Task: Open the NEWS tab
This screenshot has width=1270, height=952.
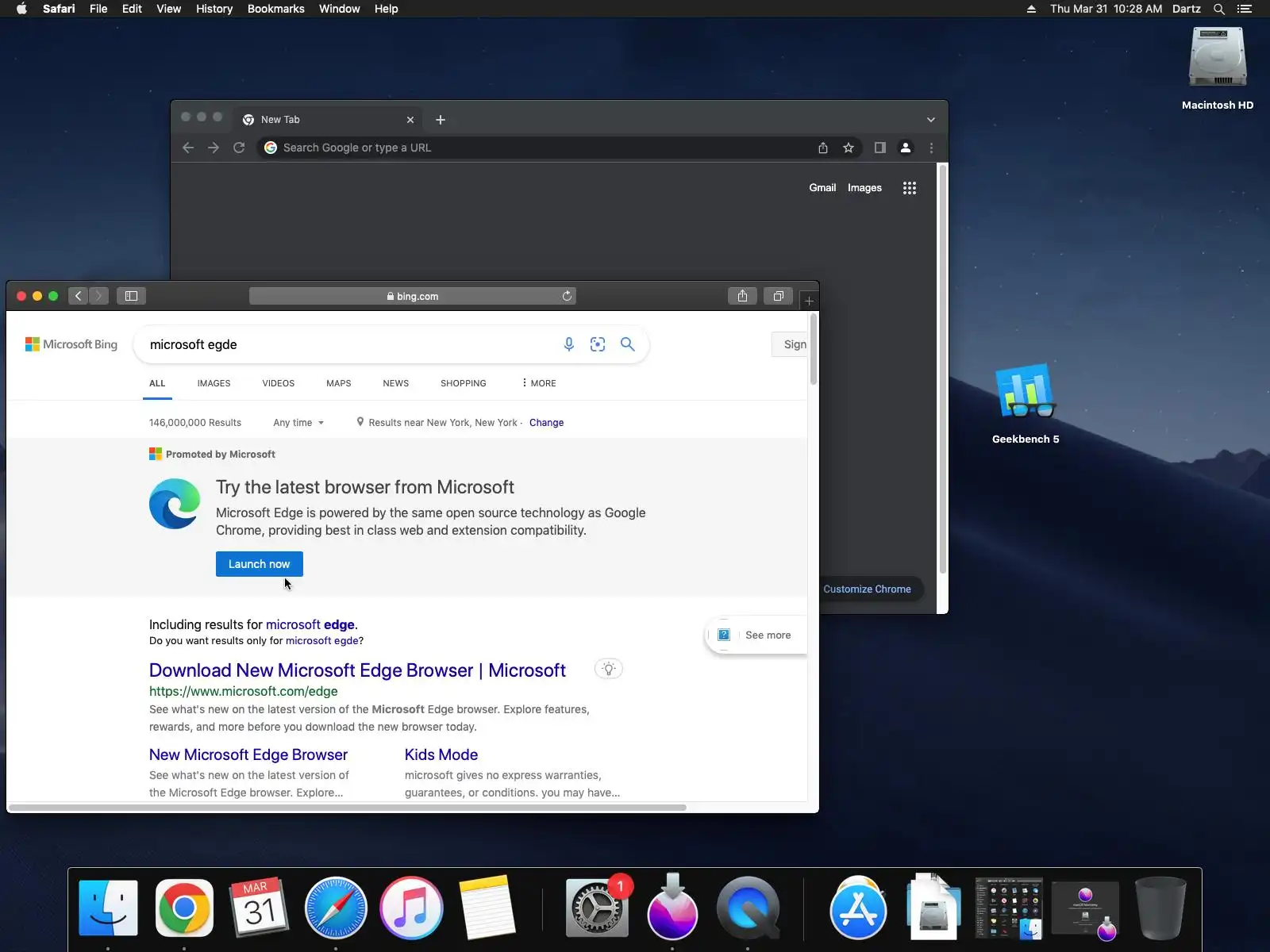Action: point(396,383)
